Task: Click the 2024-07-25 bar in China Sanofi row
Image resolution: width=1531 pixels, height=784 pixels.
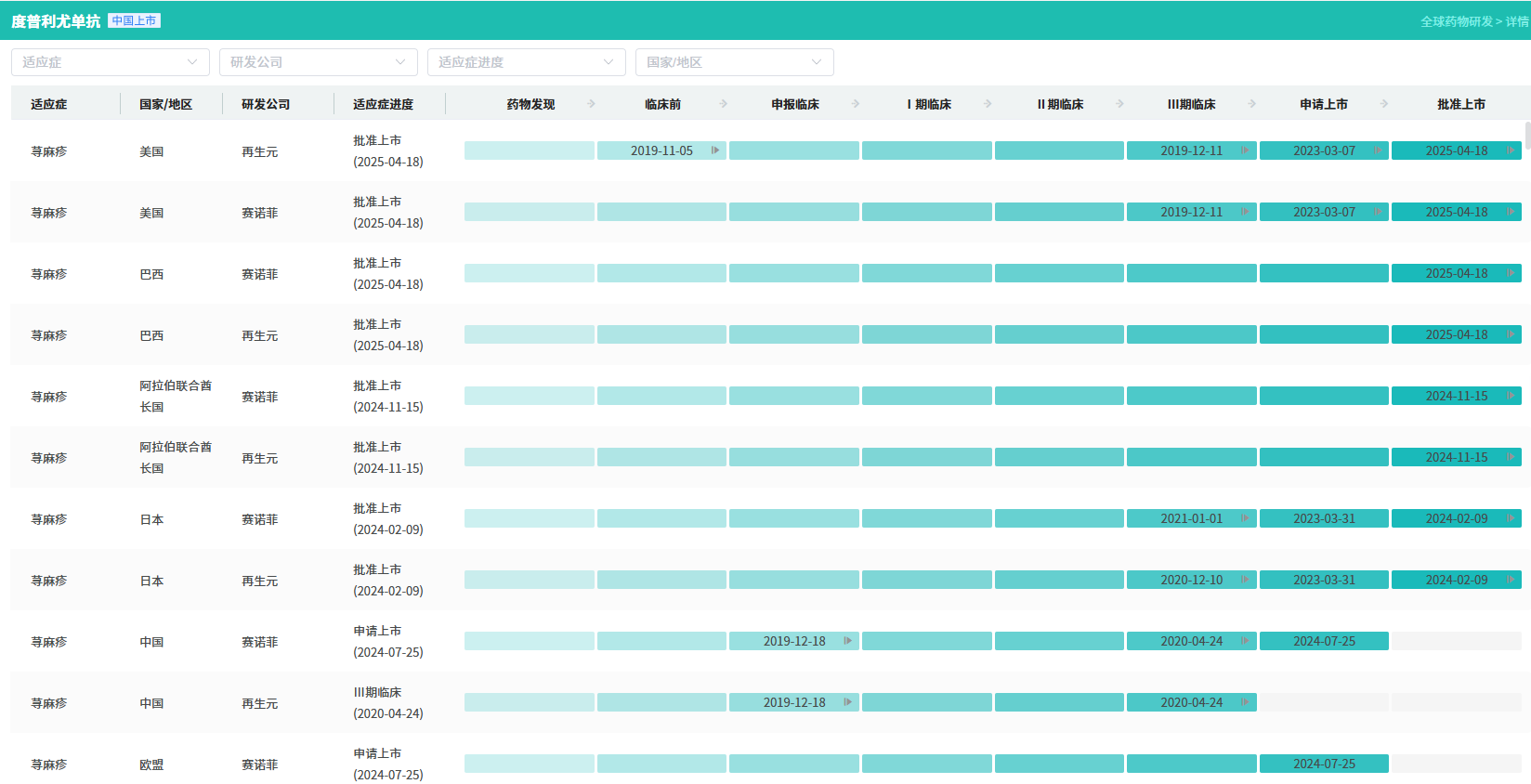Action: [1324, 641]
